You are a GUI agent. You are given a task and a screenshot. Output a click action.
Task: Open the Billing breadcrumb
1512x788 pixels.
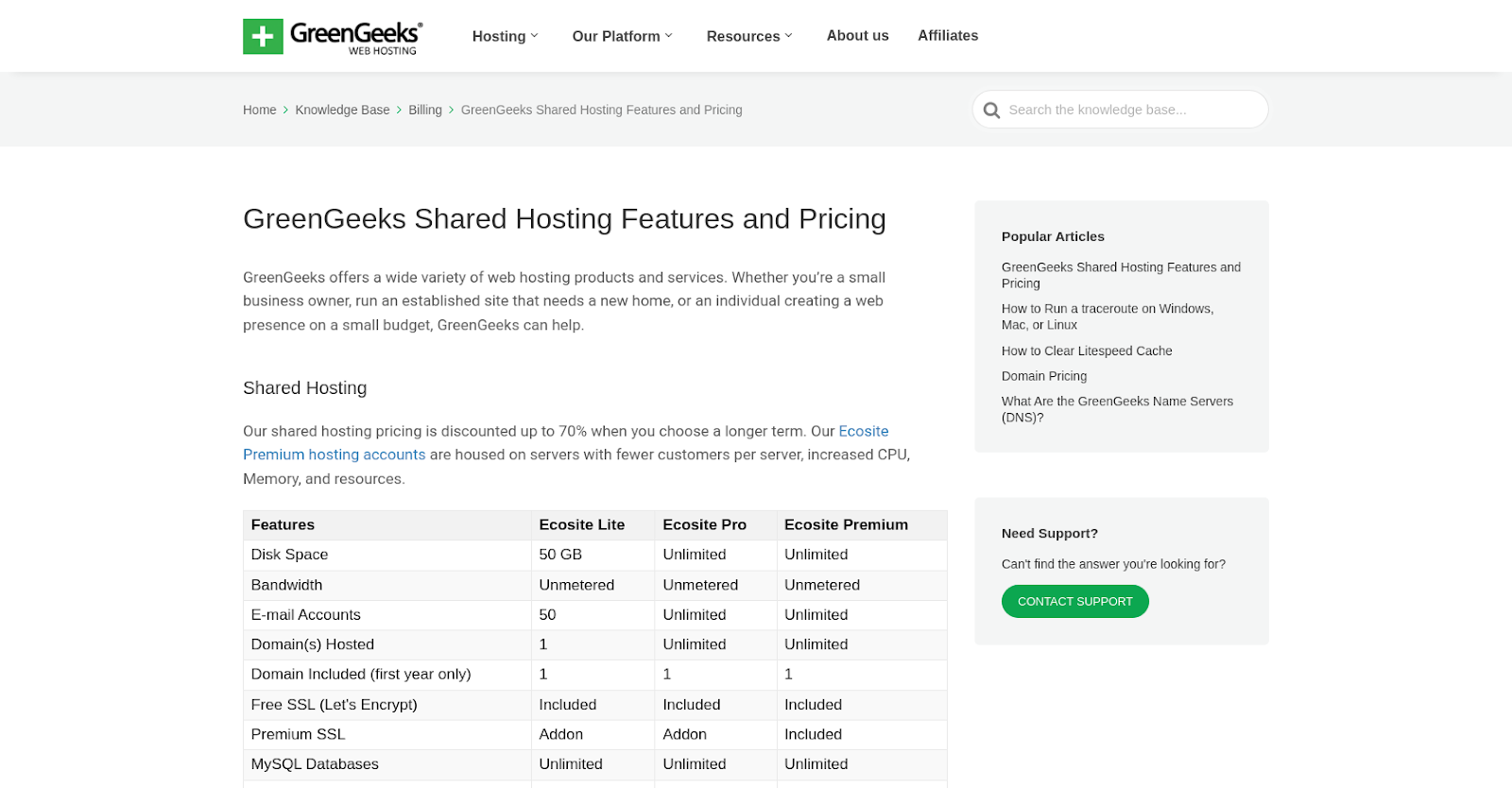pos(425,110)
